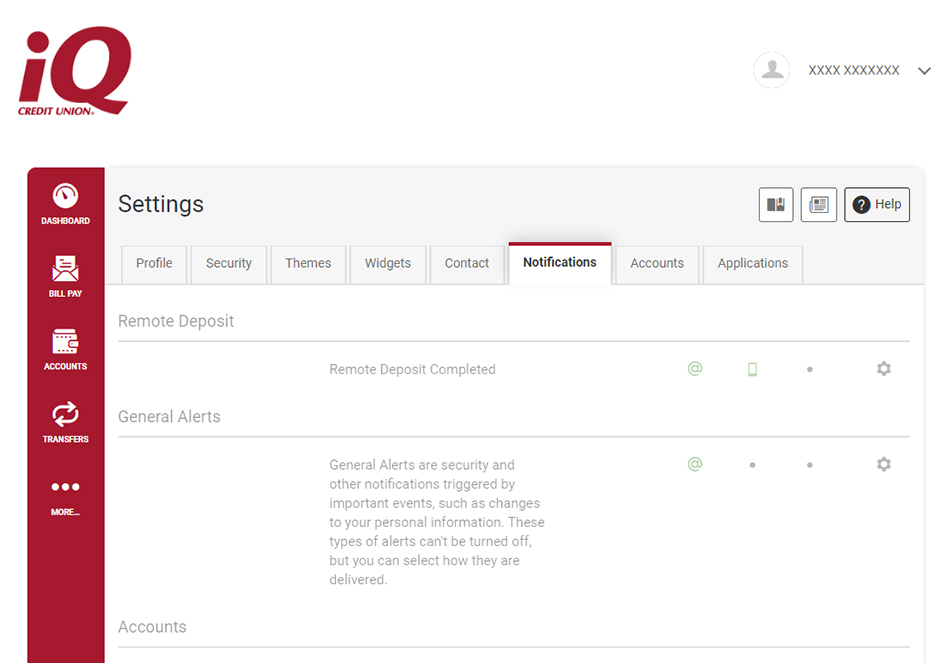Toggle mobile text alert for Remote Deposit Completed
The width and height of the screenshot is (950, 663).
click(x=752, y=369)
